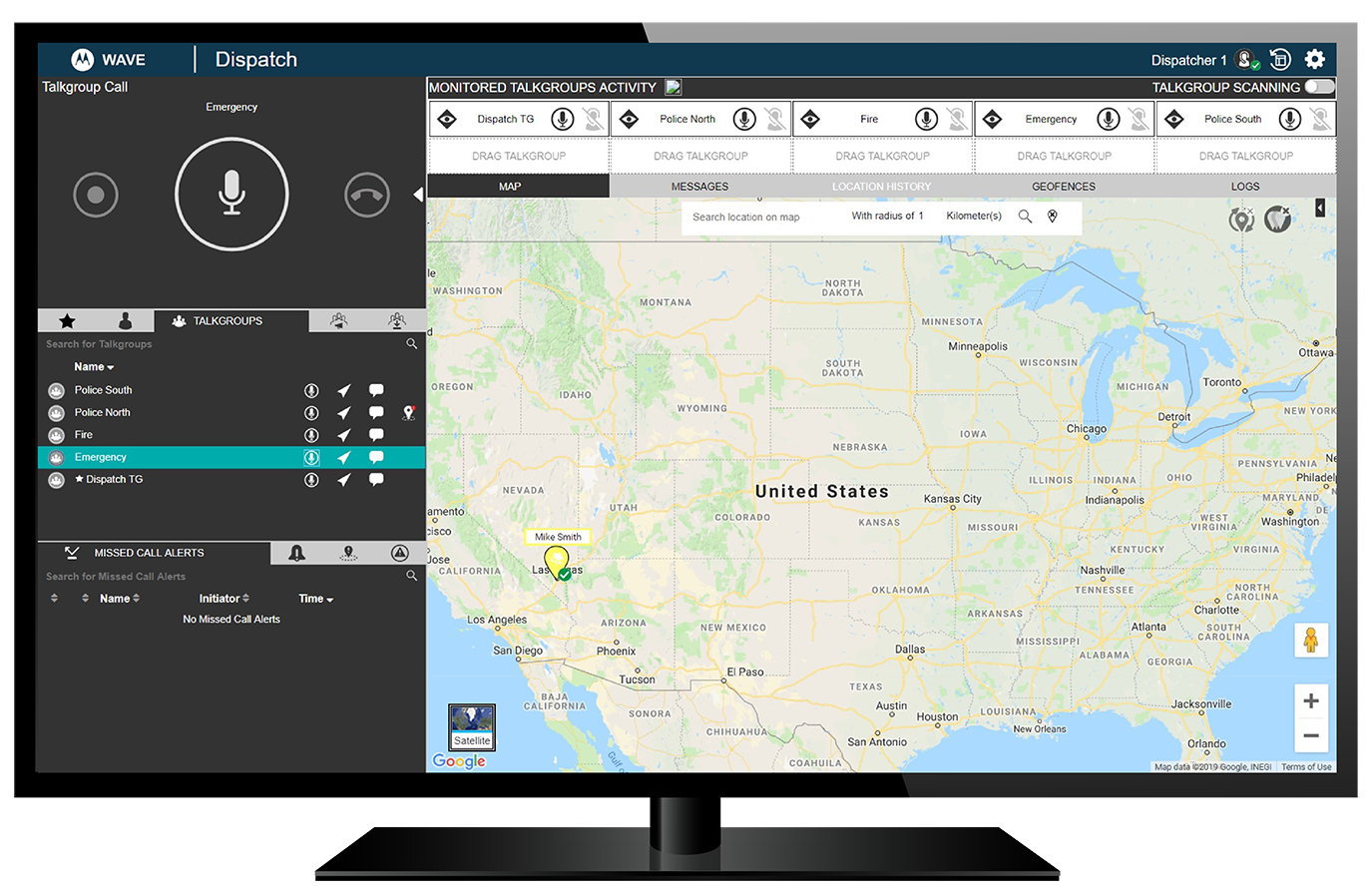Open the Geofences tab
The width and height of the screenshot is (1372, 894).
[x=1063, y=187]
